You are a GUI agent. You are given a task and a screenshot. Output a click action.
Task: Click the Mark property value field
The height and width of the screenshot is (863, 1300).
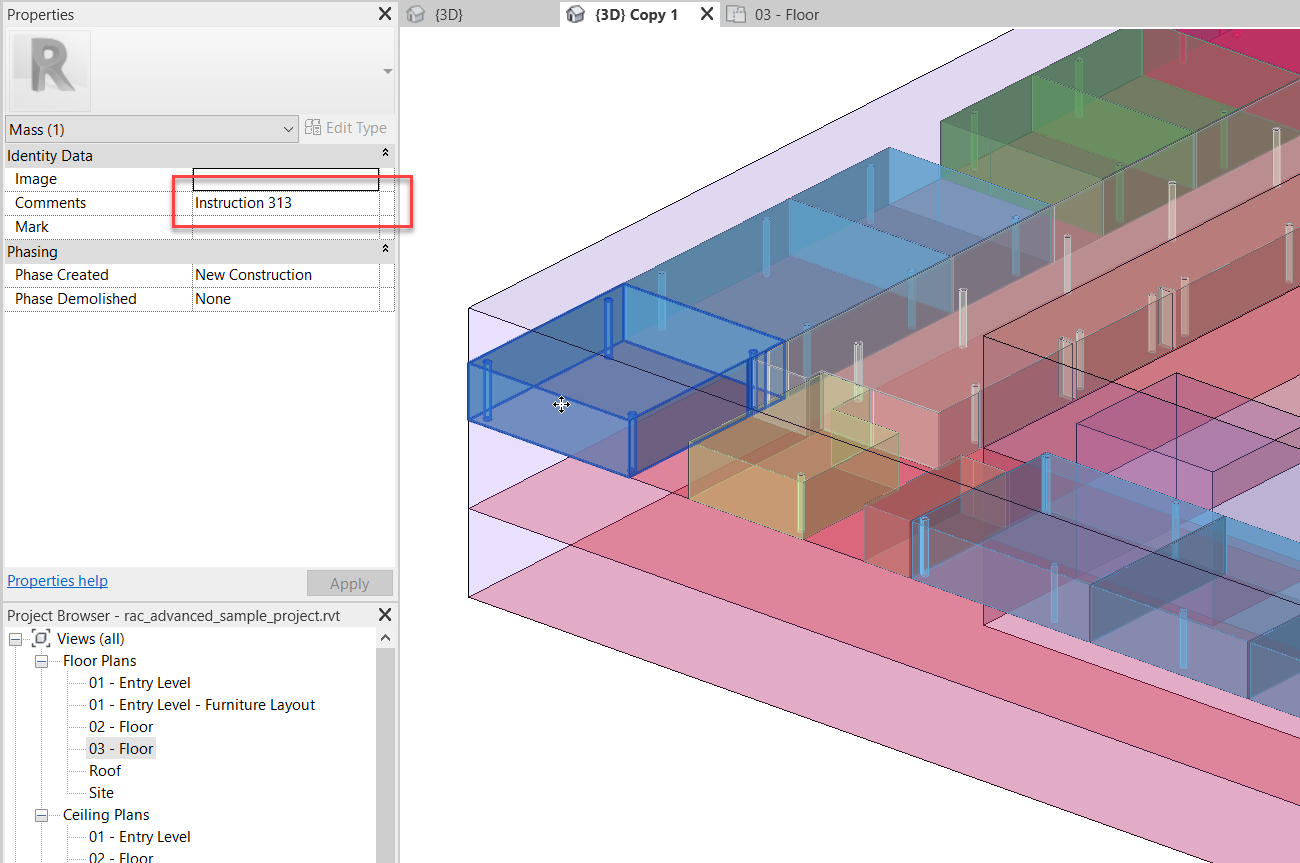point(286,227)
